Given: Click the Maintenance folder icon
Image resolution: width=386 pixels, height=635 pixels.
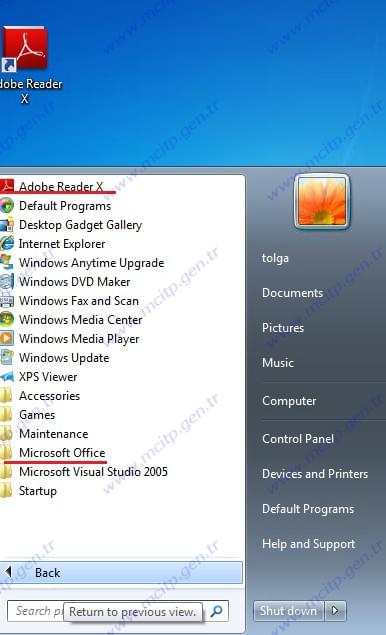Looking at the screenshot, I should click(x=6, y=434).
